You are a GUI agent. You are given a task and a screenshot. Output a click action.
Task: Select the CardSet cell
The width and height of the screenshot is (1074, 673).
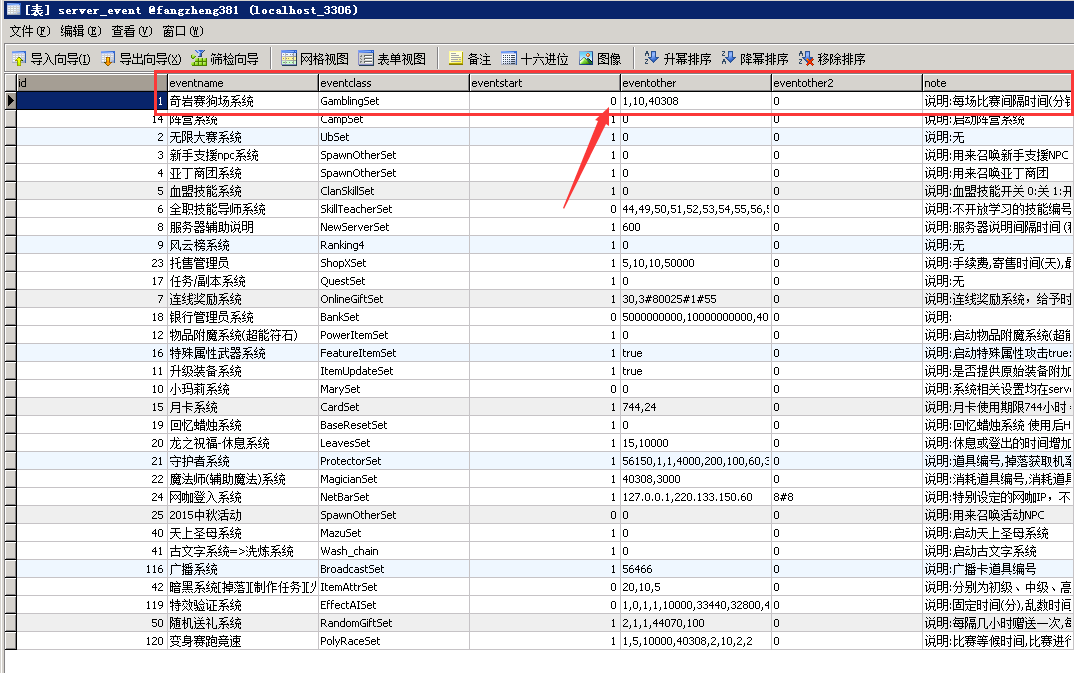[x=394, y=407]
